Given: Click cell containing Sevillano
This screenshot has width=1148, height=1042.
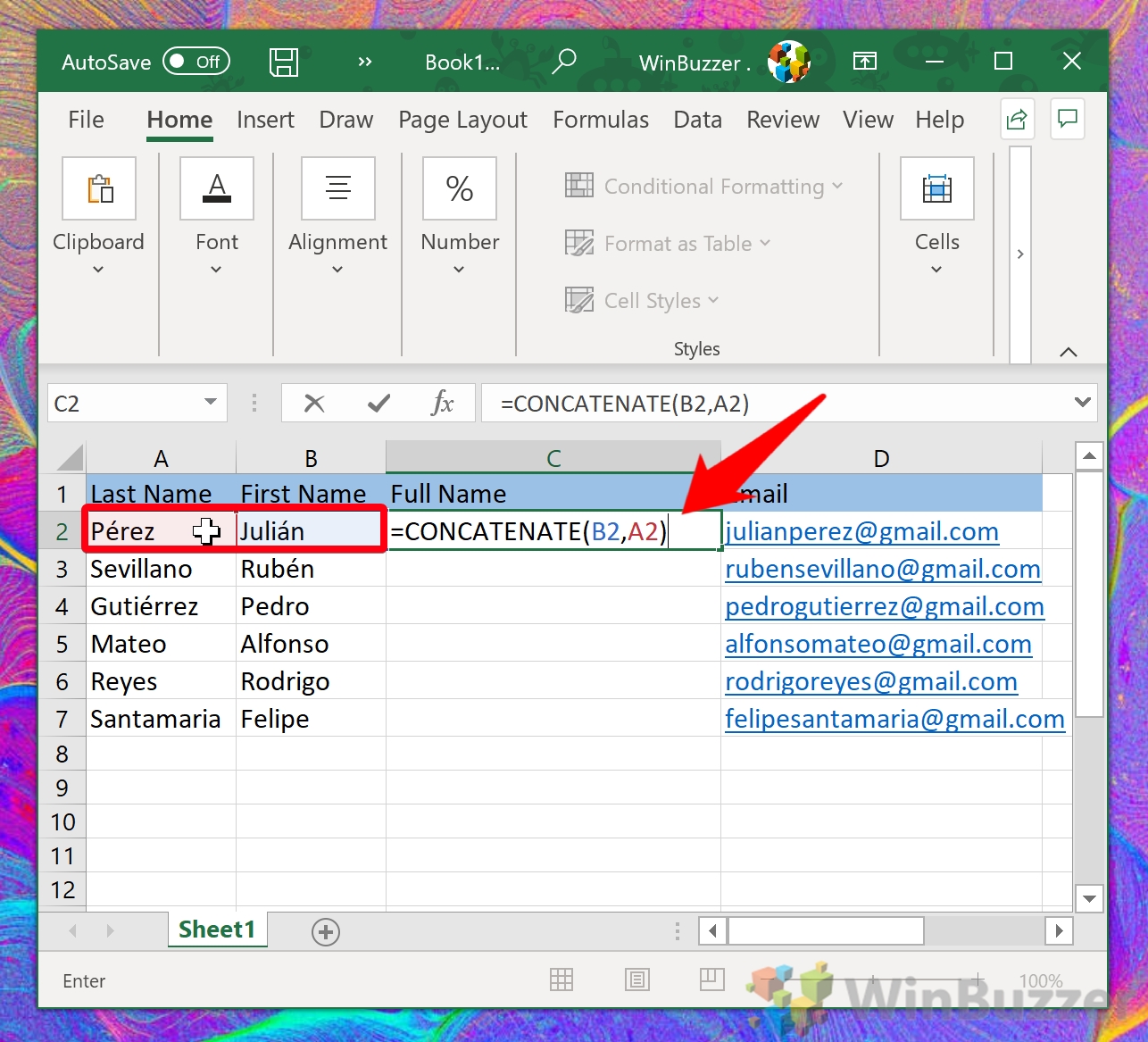Looking at the screenshot, I should pos(161,569).
